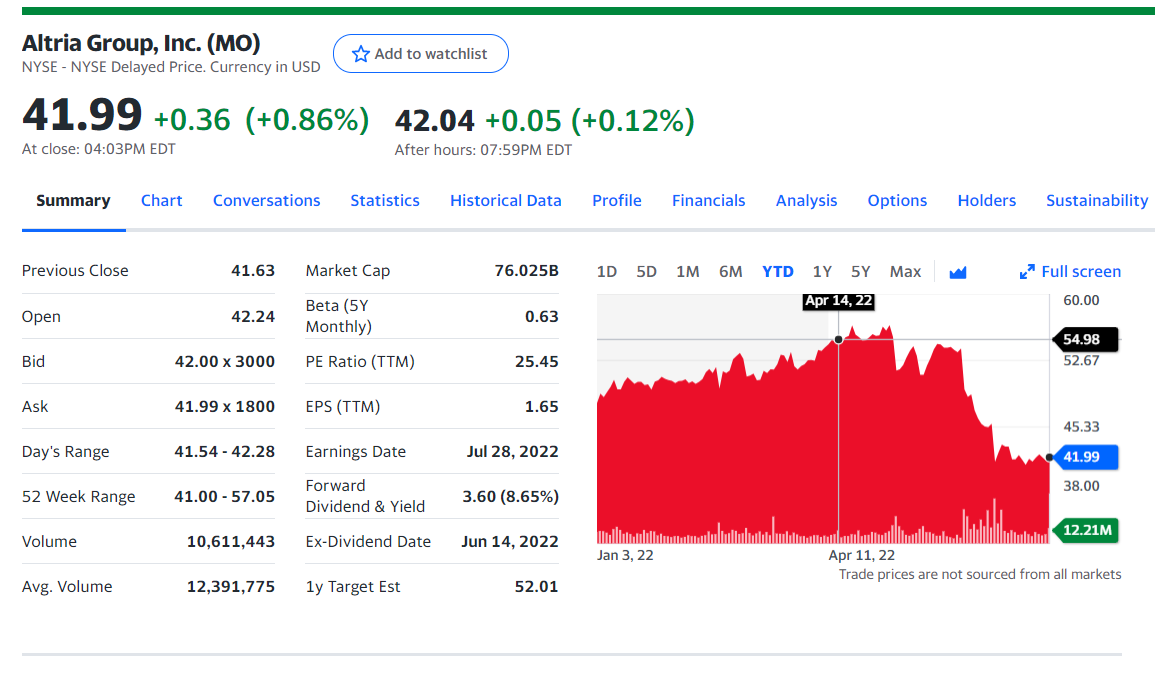Image resolution: width=1155 pixels, height=675 pixels.
Task: Click dividend yield 3.60 (8.65%)
Action: tap(510, 497)
